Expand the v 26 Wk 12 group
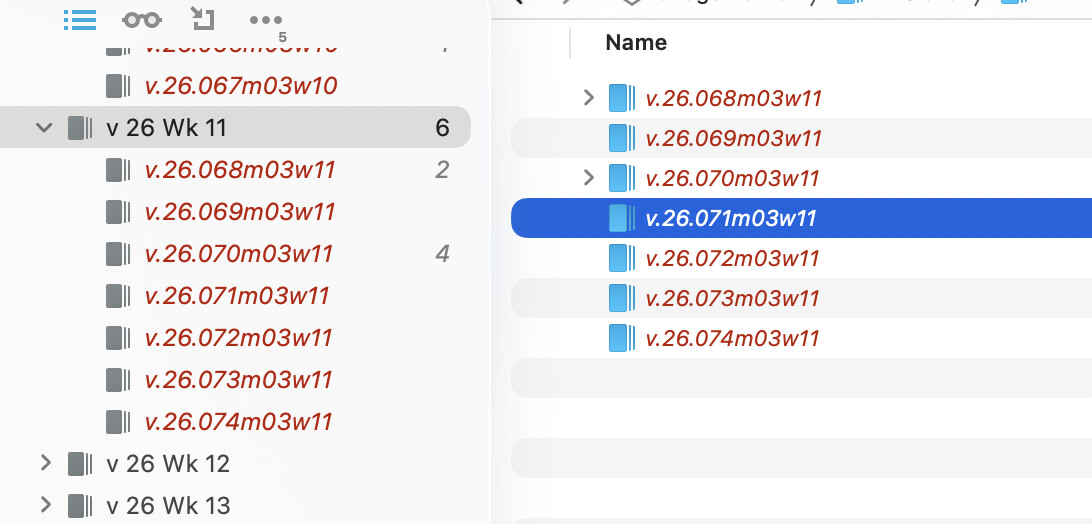1092x524 pixels. [x=44, y=463]
